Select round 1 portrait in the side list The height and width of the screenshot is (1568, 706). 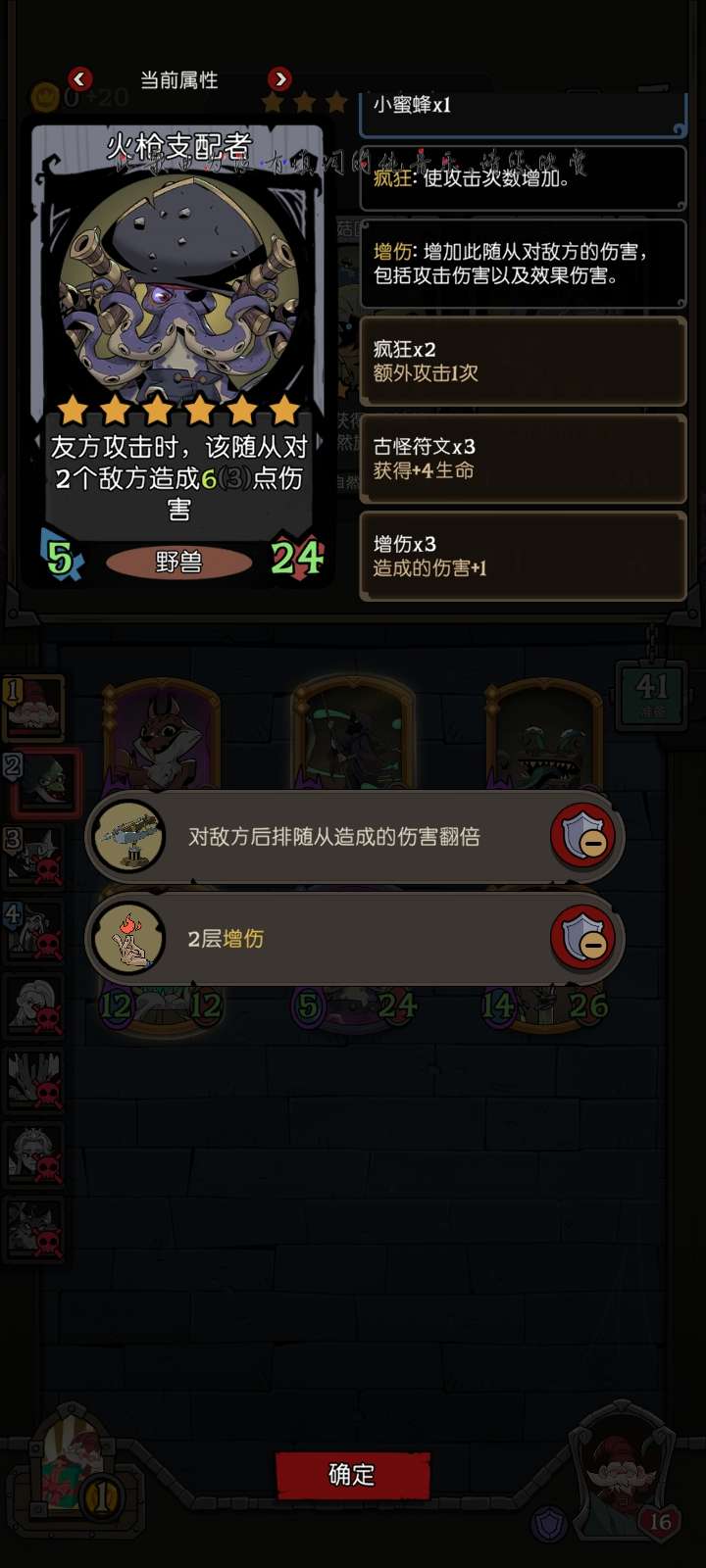(33, 708)
